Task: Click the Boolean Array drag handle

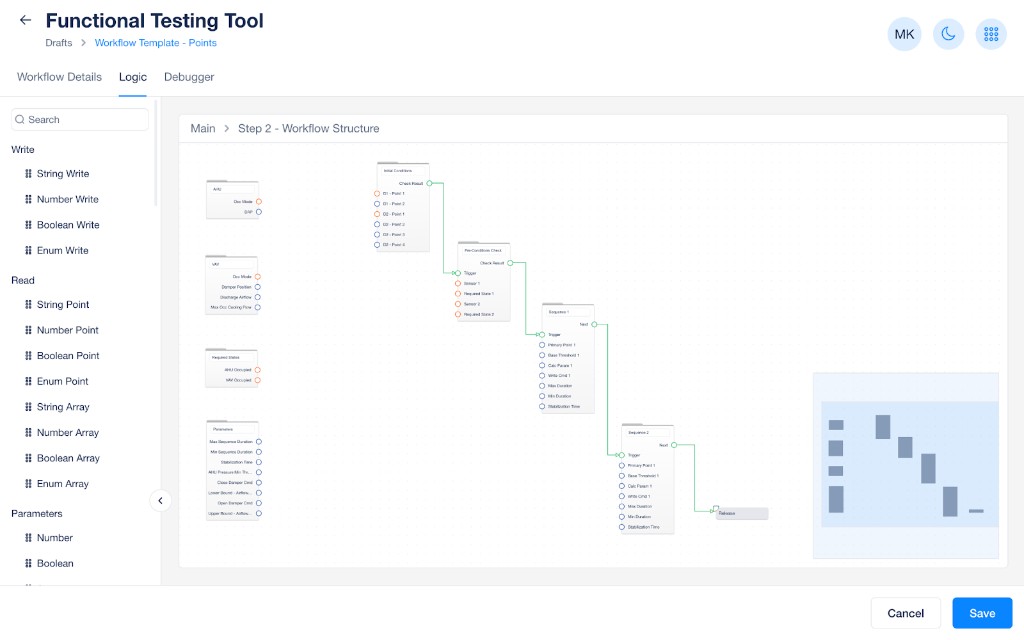Action: pyautogui.click(x=28, y=458)
